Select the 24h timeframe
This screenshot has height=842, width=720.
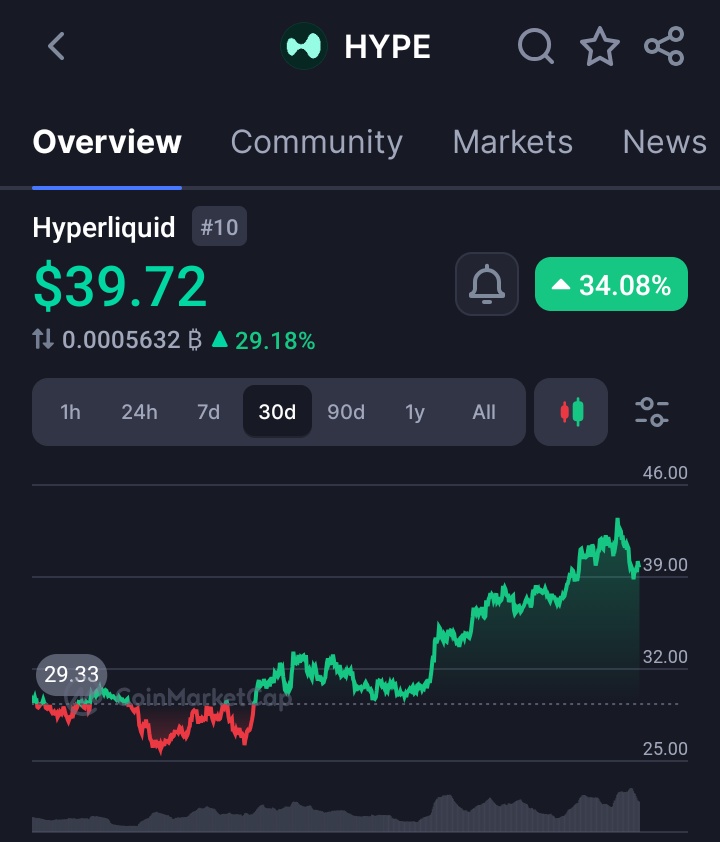point(139,412)
